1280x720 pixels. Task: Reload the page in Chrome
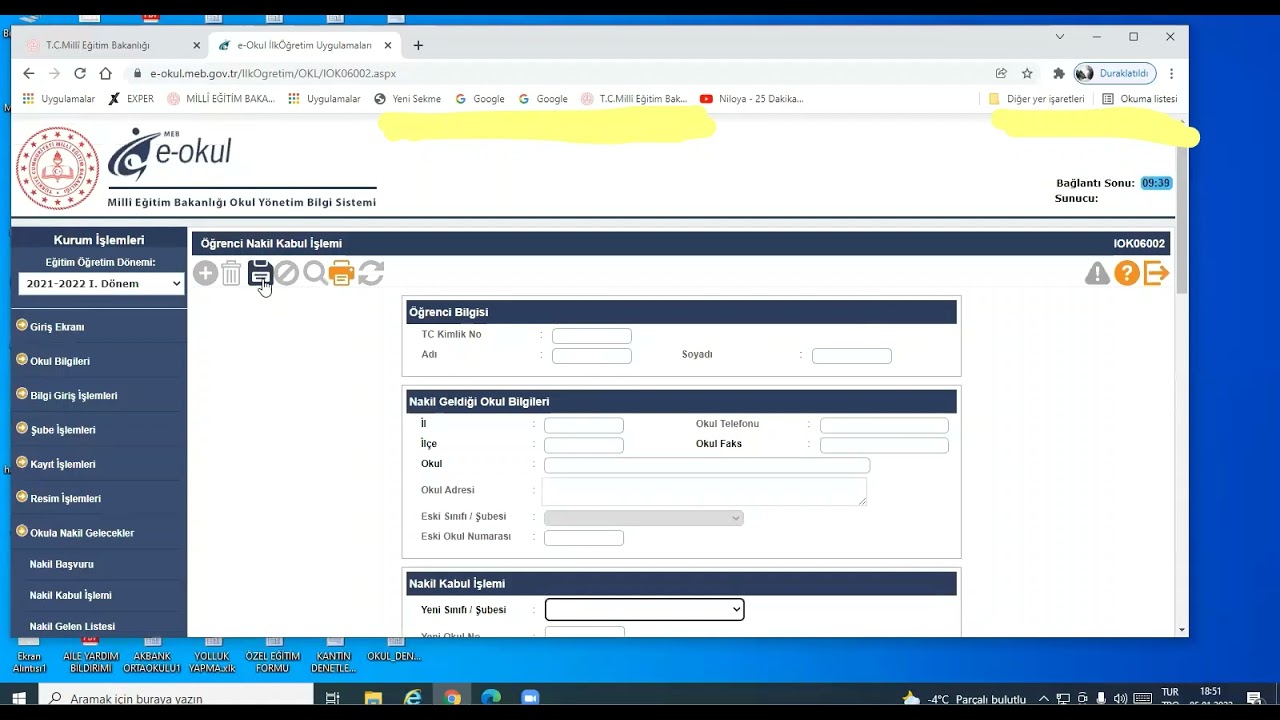pos(80,73)
